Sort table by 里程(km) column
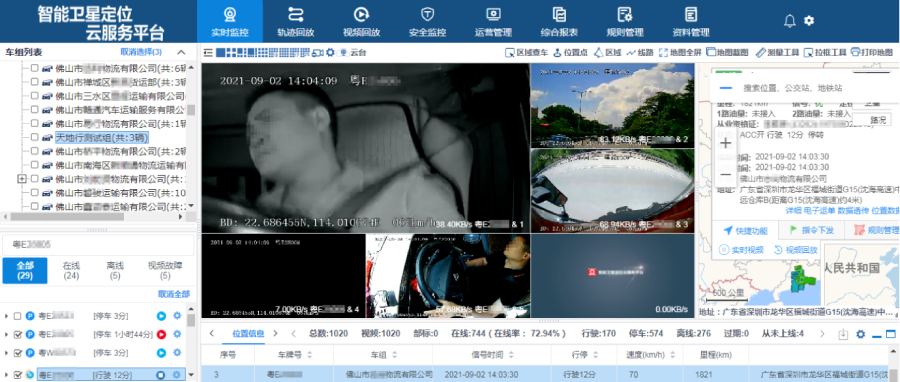Image resolution: width=900 pixels, height=382 pixels. pos(716,355)
